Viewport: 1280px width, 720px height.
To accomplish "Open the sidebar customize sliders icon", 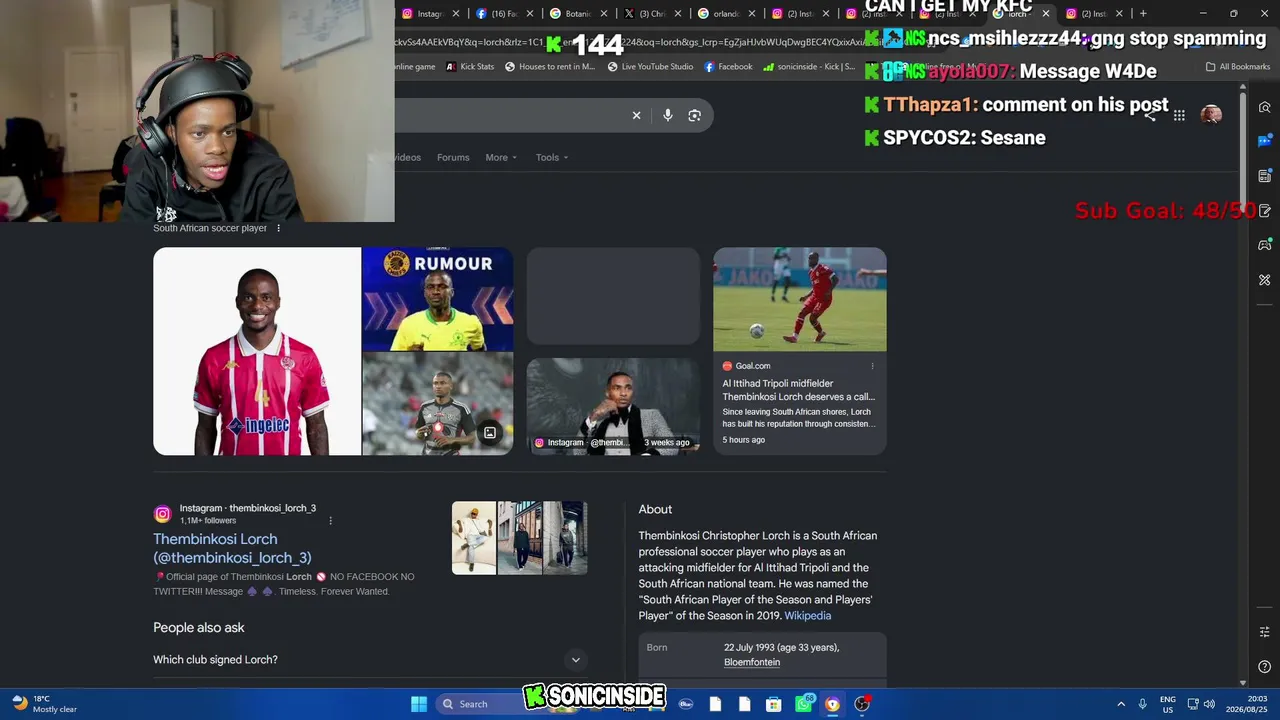I will [1265, 632].
